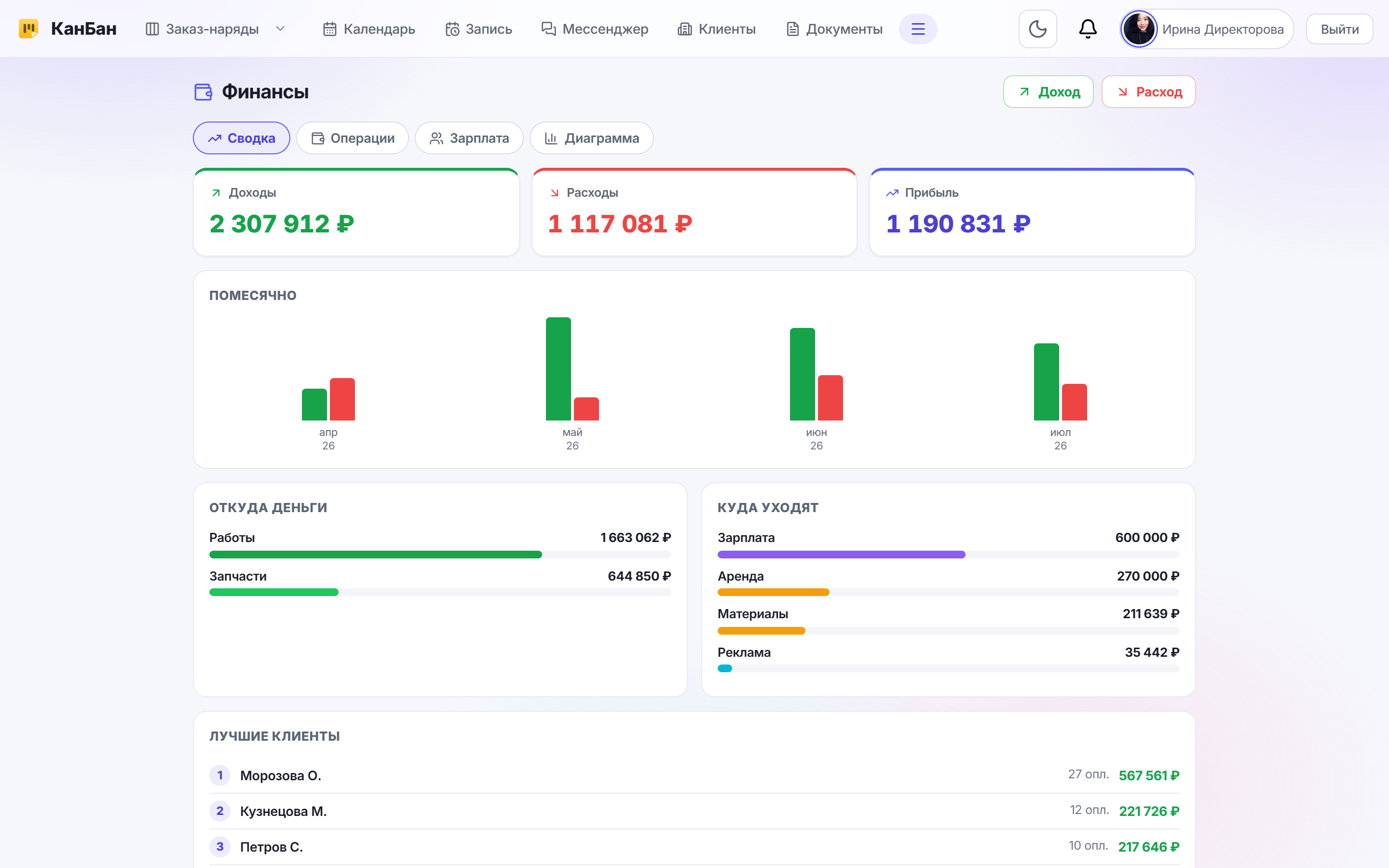Open notifications bell

(x=1088, y=29)
